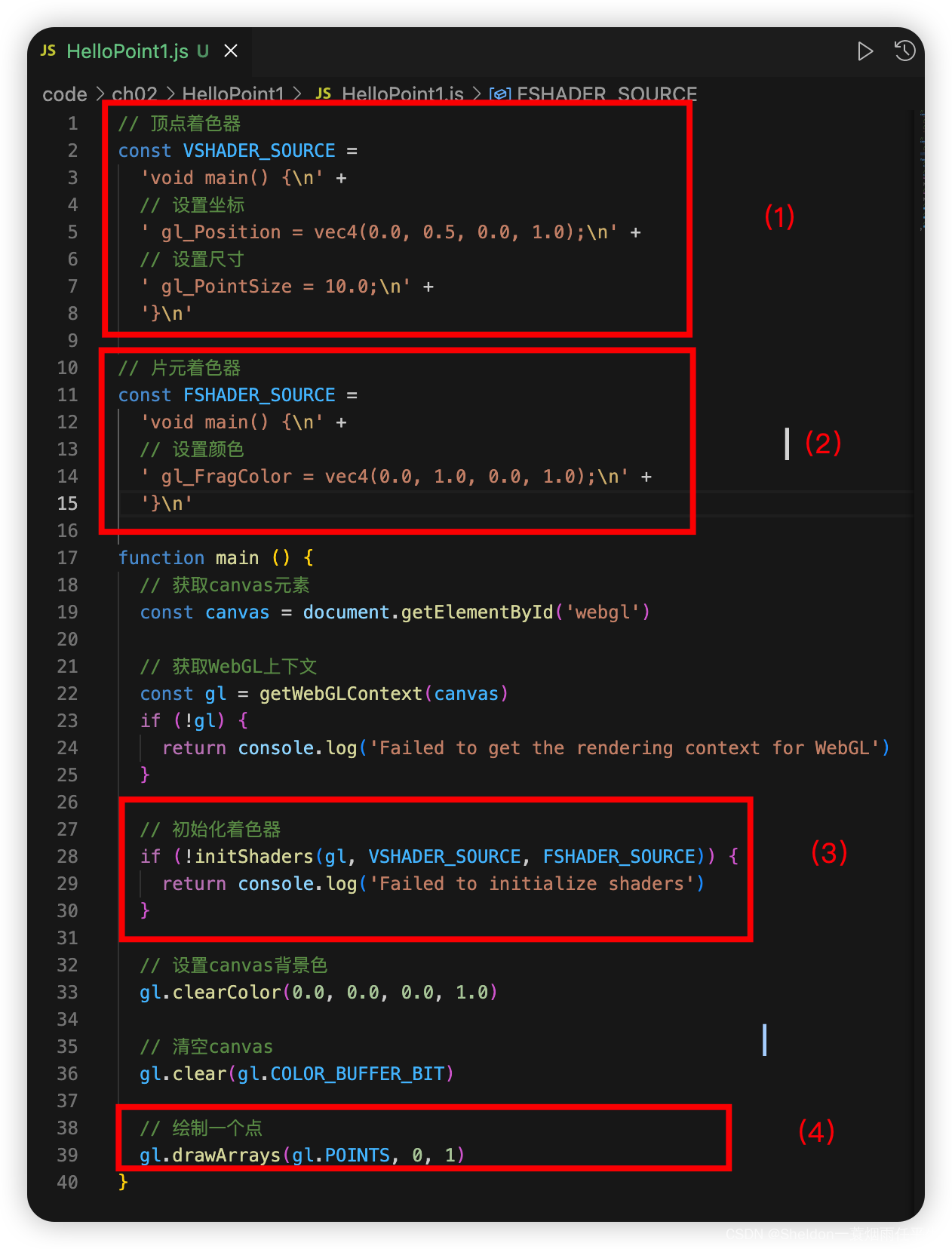Click 'gl_Position' on line 5
952x1249 pixels.
[x=221, y=232]
